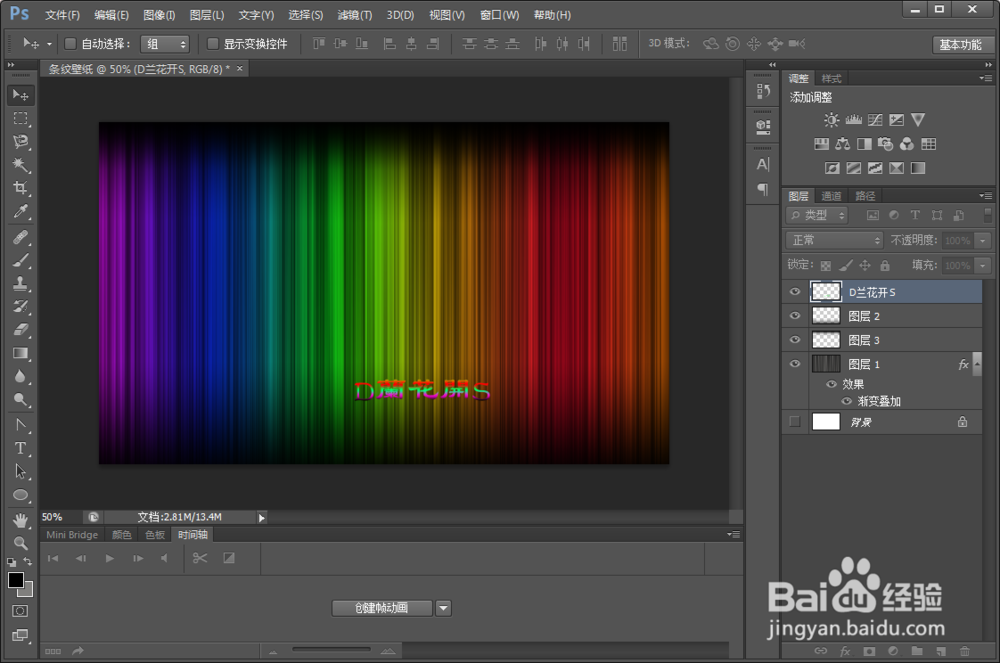Open the 图像(I) menu

(x=159, y=15)
